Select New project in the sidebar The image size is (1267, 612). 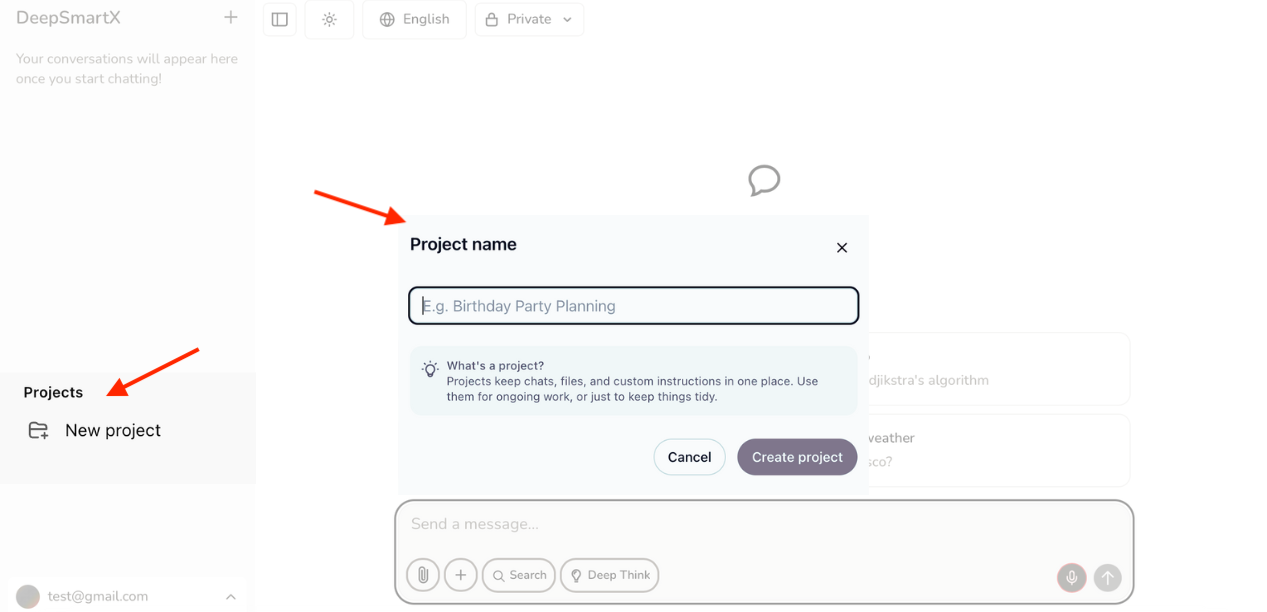tap(112, 430)
